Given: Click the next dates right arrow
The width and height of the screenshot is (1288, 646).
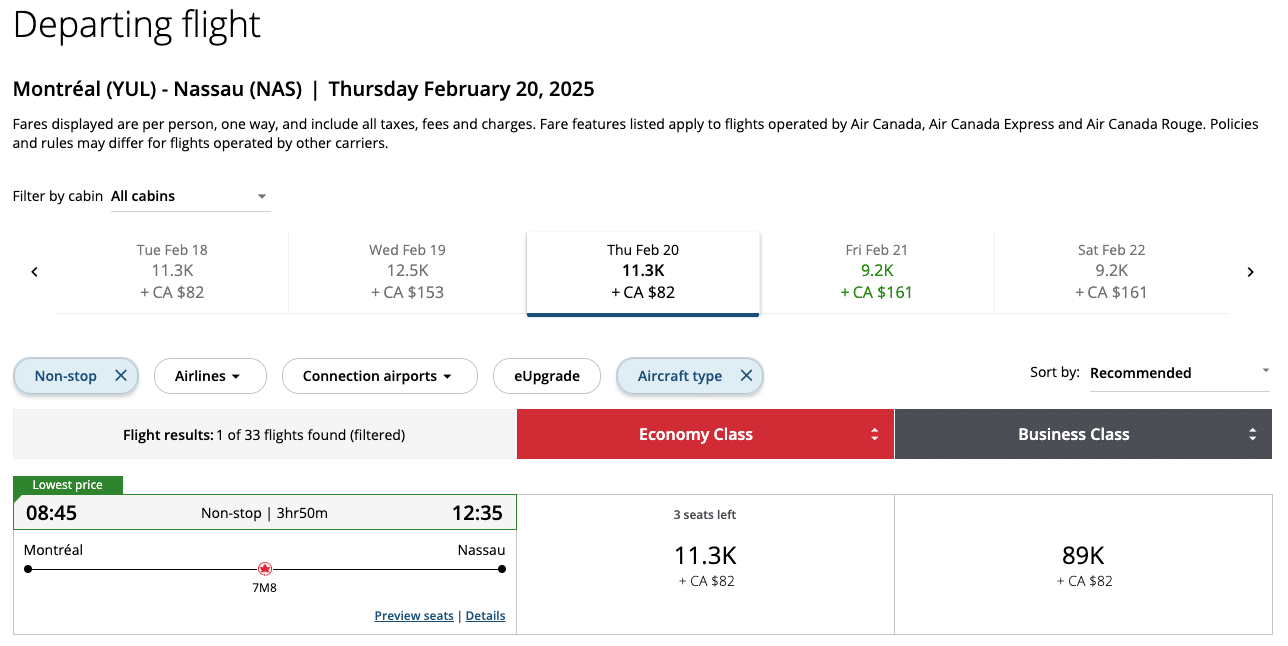Looking at the screenshot, I should (x=1250, y=272).
